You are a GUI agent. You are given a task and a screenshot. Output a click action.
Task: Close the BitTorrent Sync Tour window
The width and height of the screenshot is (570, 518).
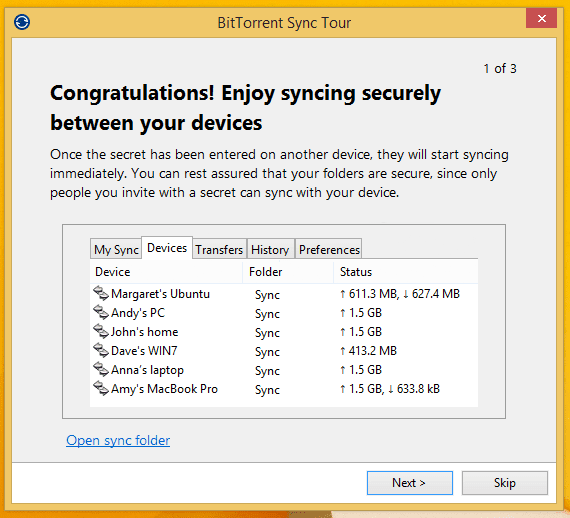pyautogui.click(x=541, y=18)
